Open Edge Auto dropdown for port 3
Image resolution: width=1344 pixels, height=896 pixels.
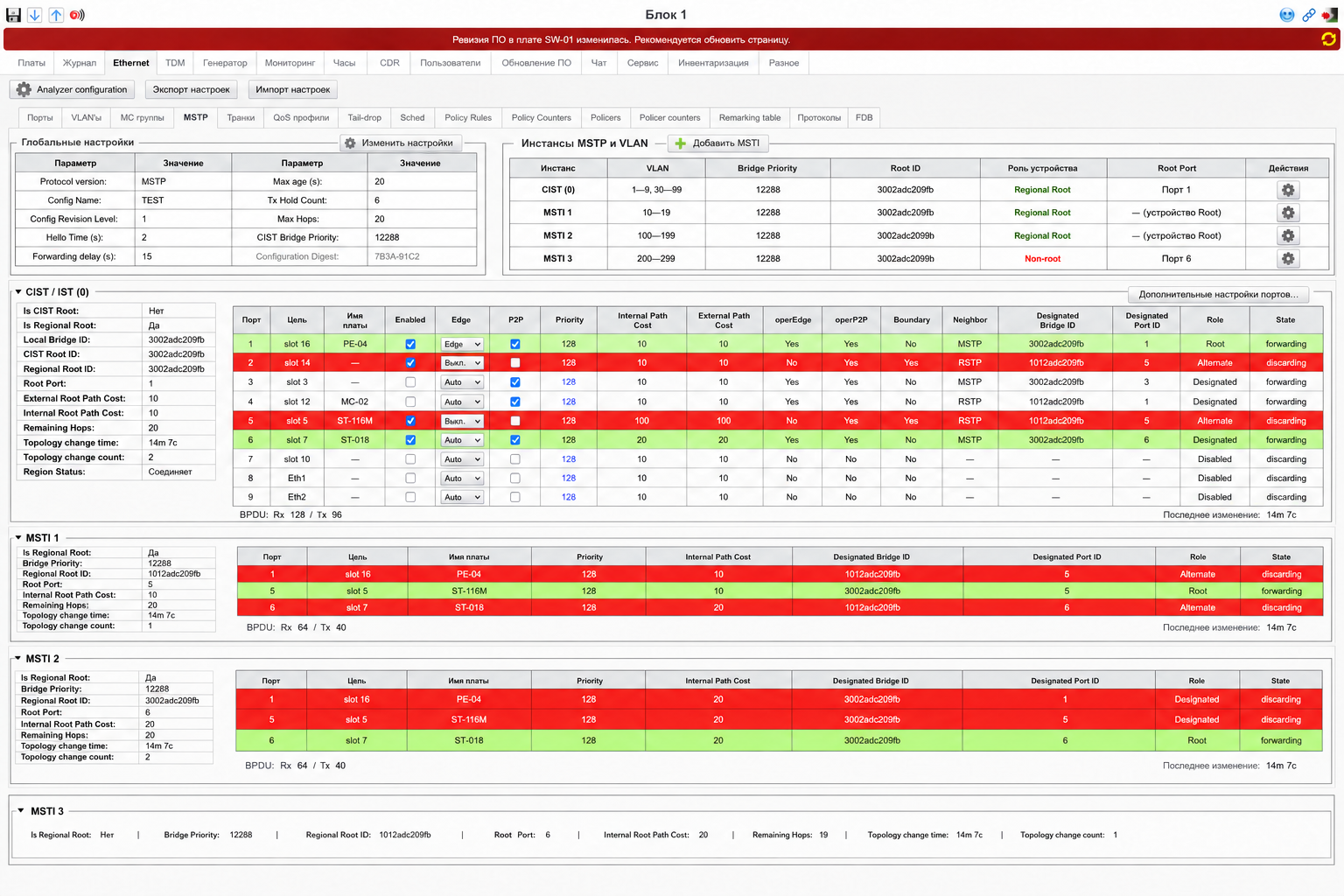(462, 381)
